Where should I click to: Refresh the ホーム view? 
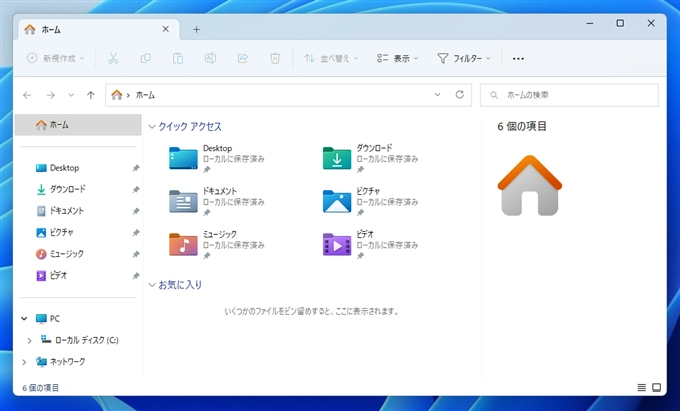pyautogui.click(x=460, y=95)
